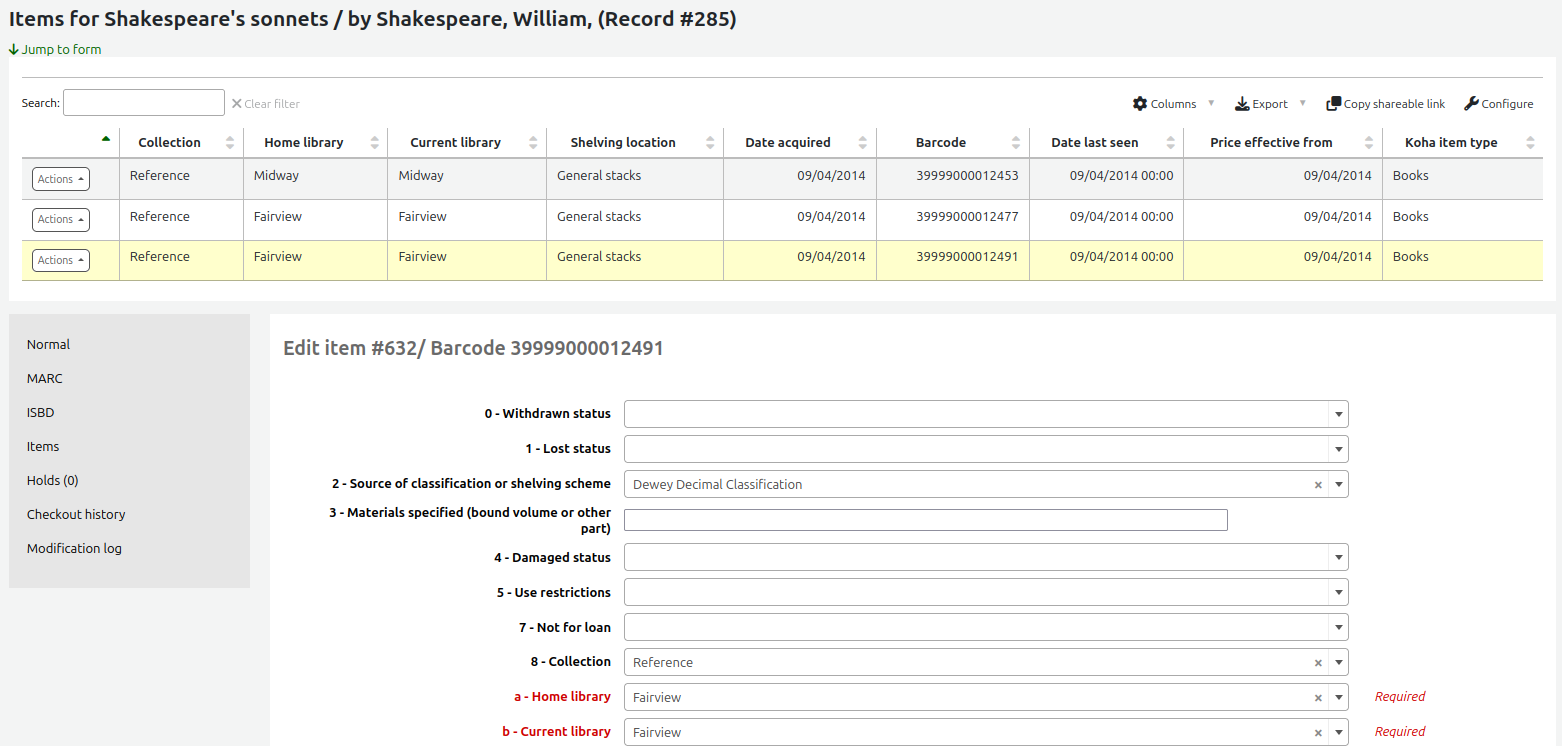
Task: Open Holds (0) from the sidebar
Action: tap(52, 480)
